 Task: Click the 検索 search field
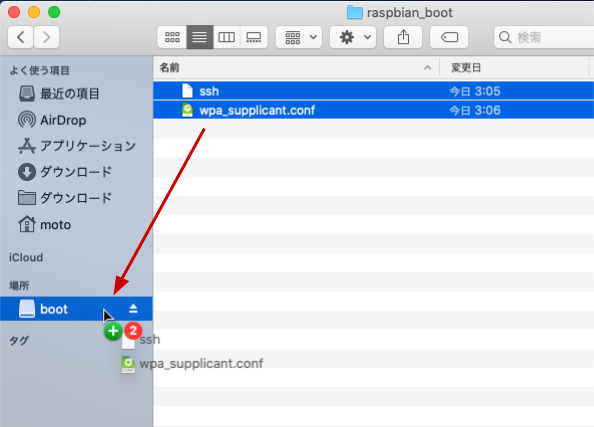coord(544,37)
